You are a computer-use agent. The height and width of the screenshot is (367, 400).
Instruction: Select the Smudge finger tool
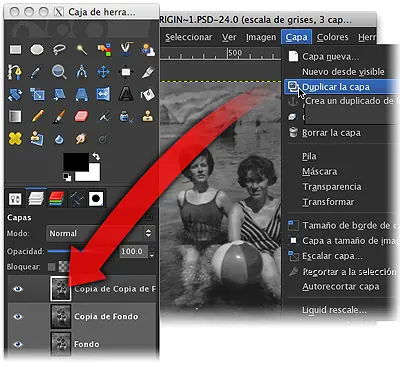[81, 139]
